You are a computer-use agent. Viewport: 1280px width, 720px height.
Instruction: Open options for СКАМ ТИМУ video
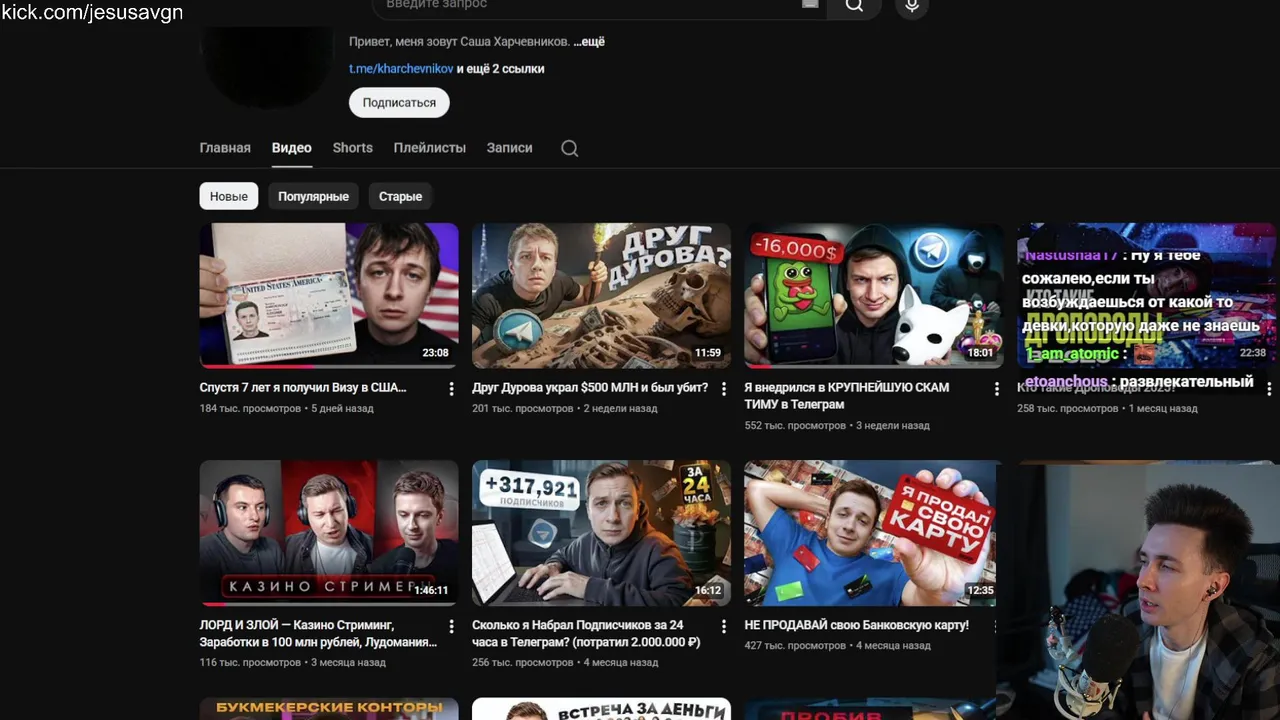[x=996, y=389]
